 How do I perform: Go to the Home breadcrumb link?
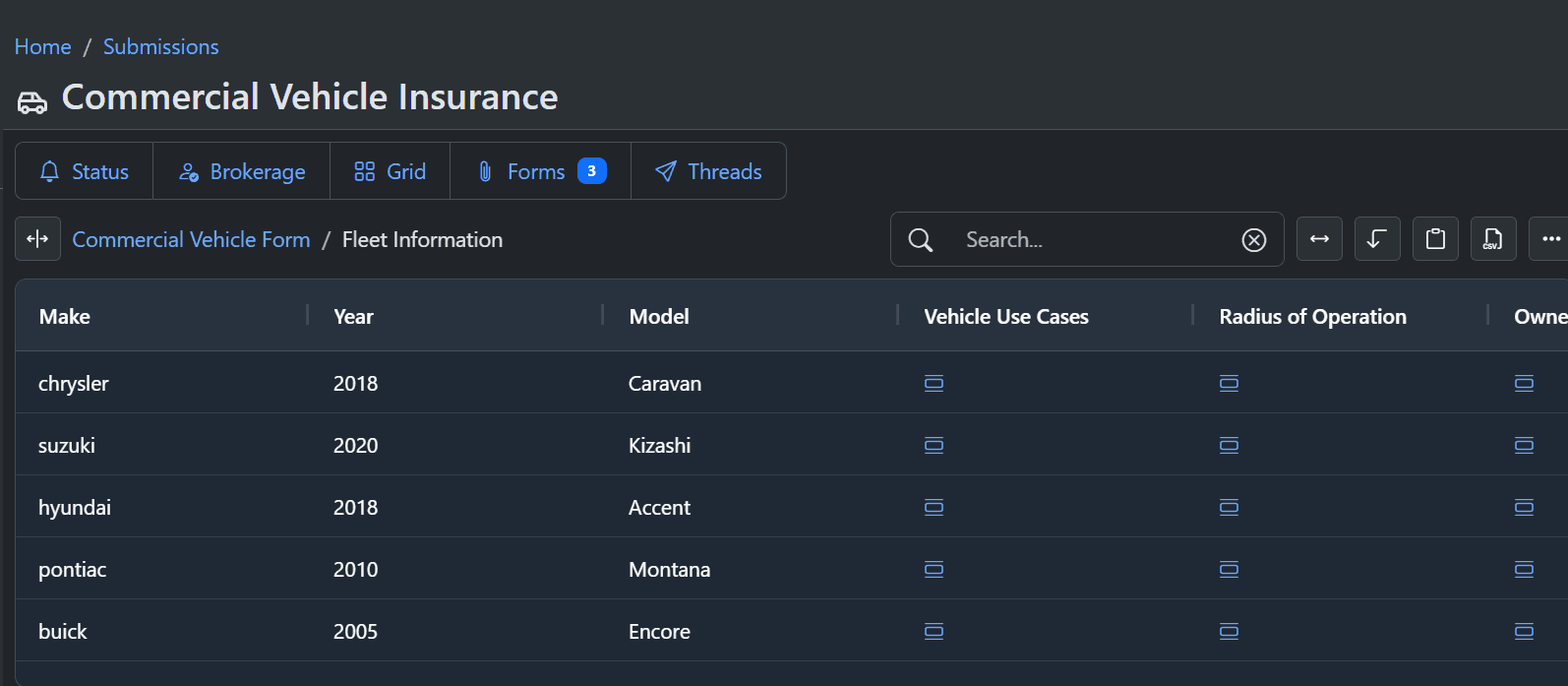tap(42, 47)
